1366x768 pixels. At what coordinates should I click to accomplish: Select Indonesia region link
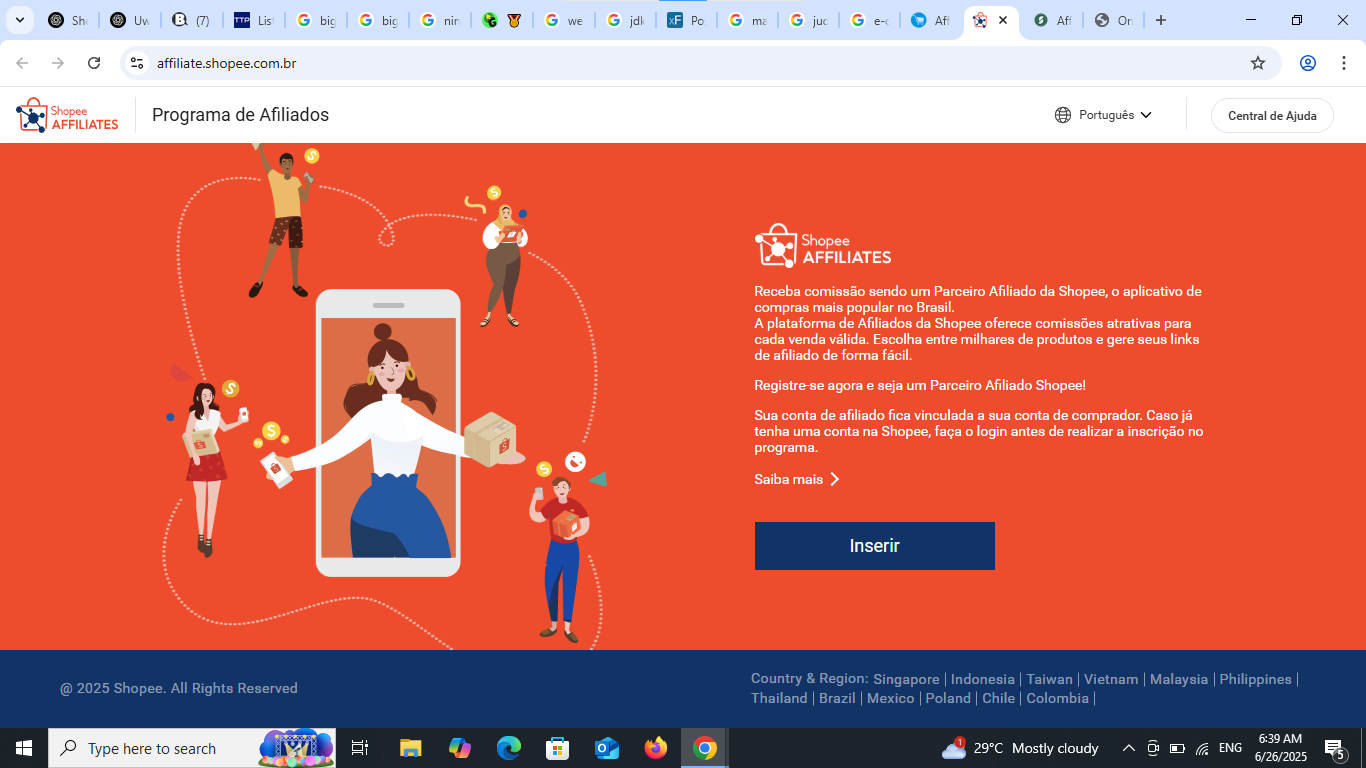[x=983, y=679]
